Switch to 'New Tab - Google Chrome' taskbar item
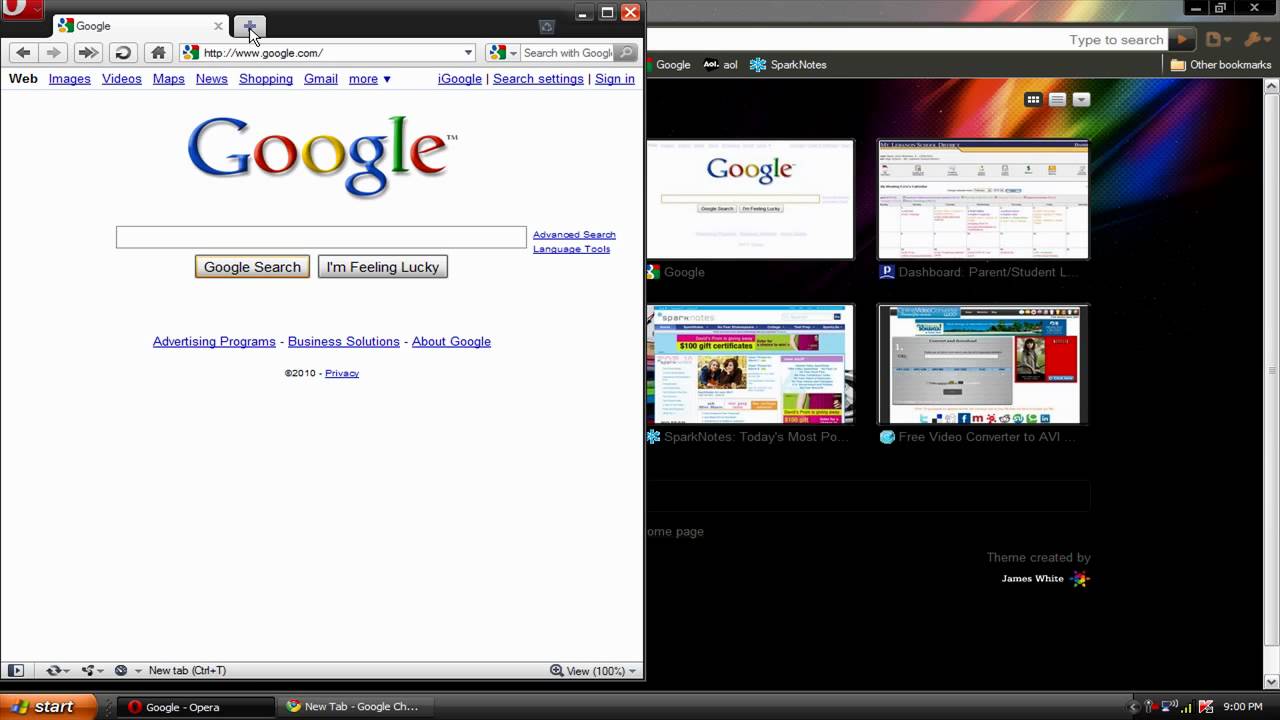1280x720 pixels. click(353, 707)
